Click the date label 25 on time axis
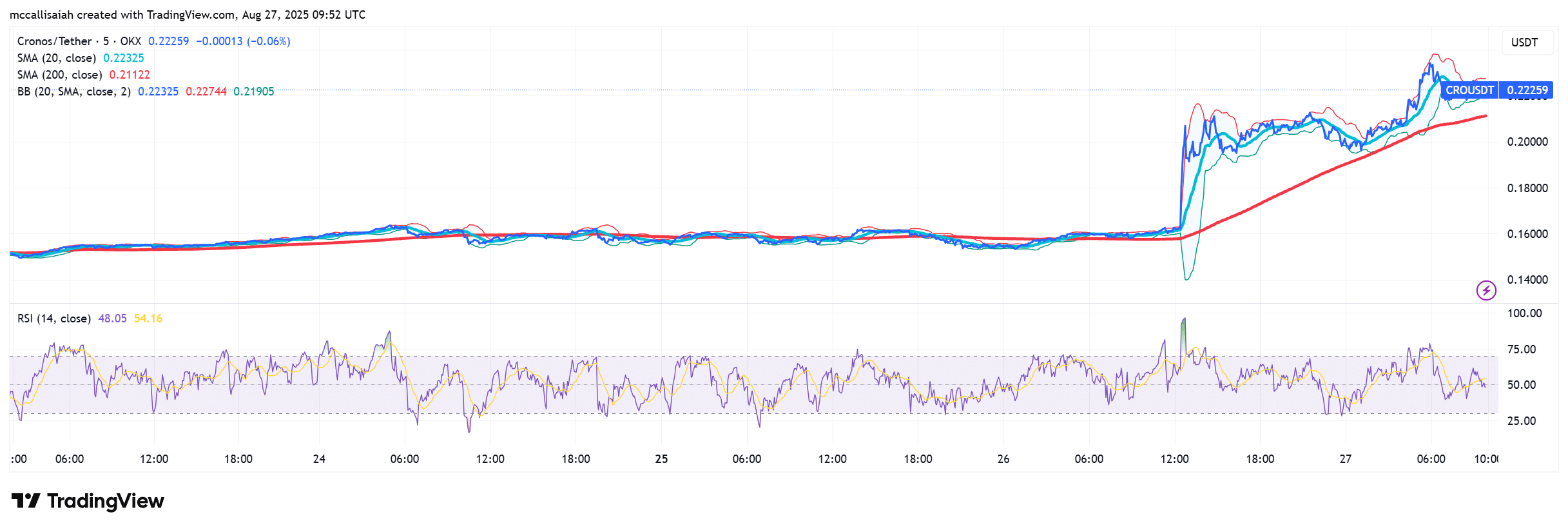1568x530 pixels. [x=661, y=459]
